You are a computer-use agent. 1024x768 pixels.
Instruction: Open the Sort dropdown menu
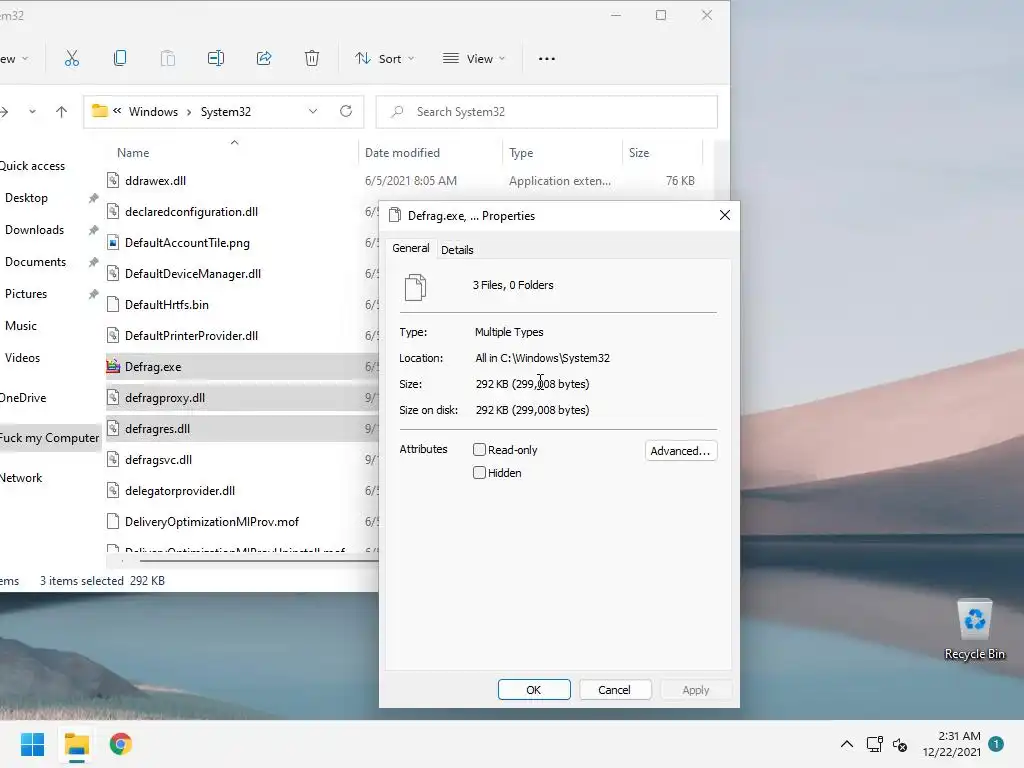[x=385, y=59]
